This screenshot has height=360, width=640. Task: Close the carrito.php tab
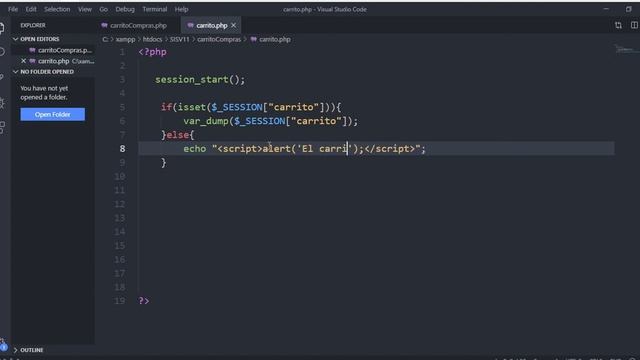coord(233,25)
